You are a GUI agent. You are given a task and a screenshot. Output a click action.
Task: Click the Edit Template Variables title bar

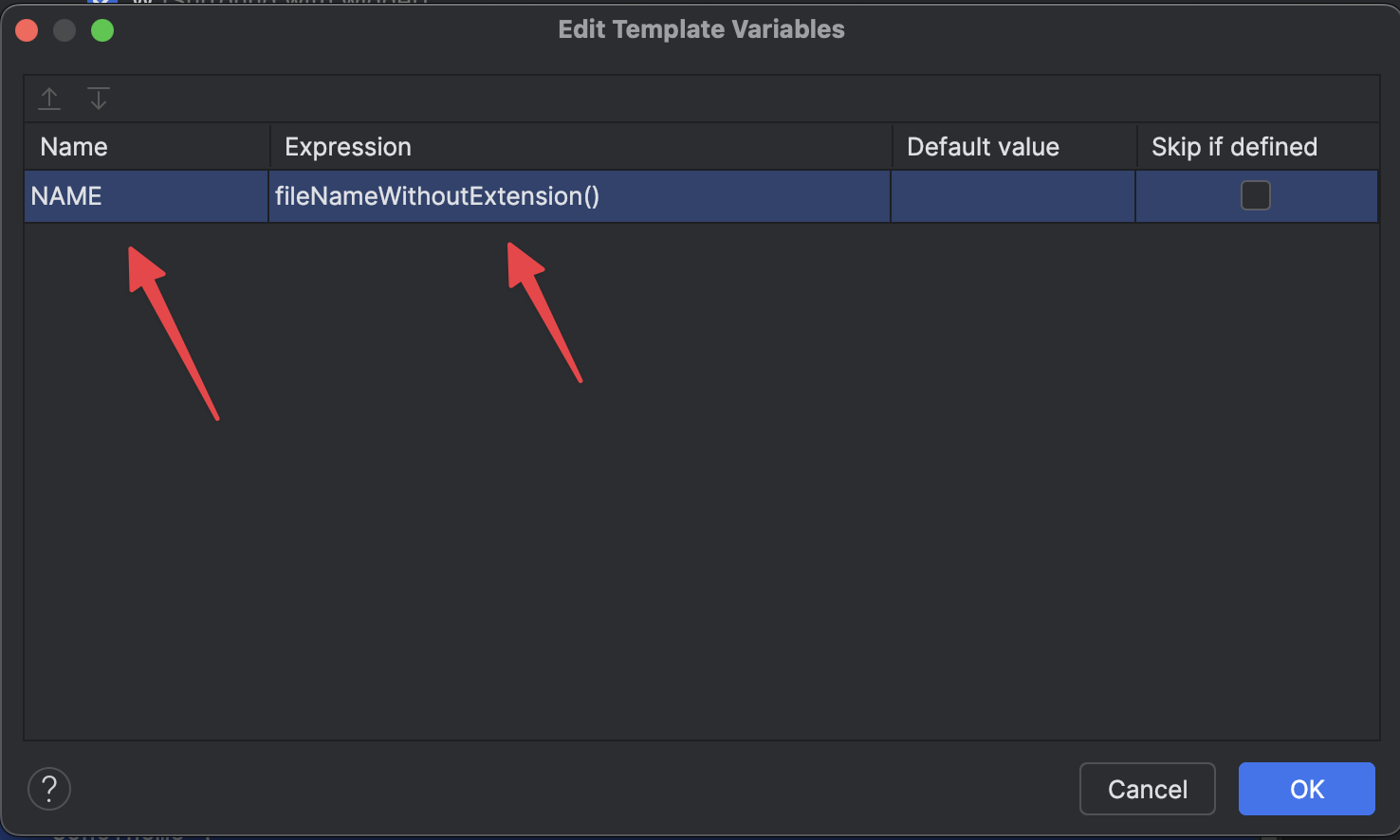(701, 29)
